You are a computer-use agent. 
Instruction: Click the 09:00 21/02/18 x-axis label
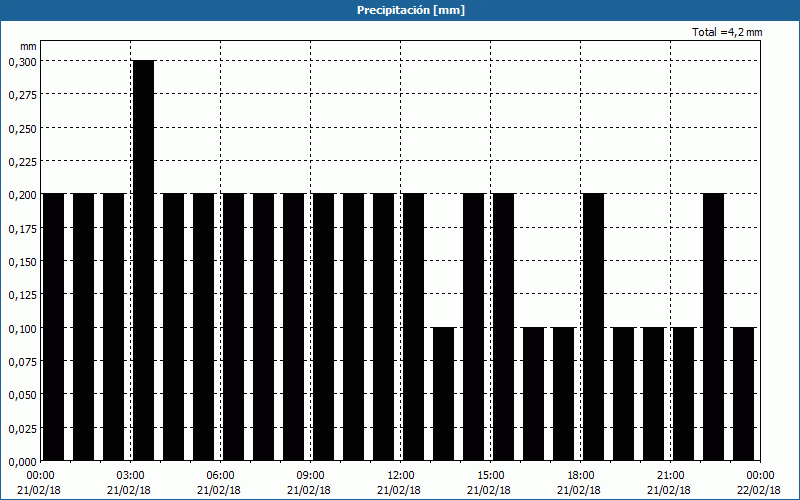pos(310,483)
